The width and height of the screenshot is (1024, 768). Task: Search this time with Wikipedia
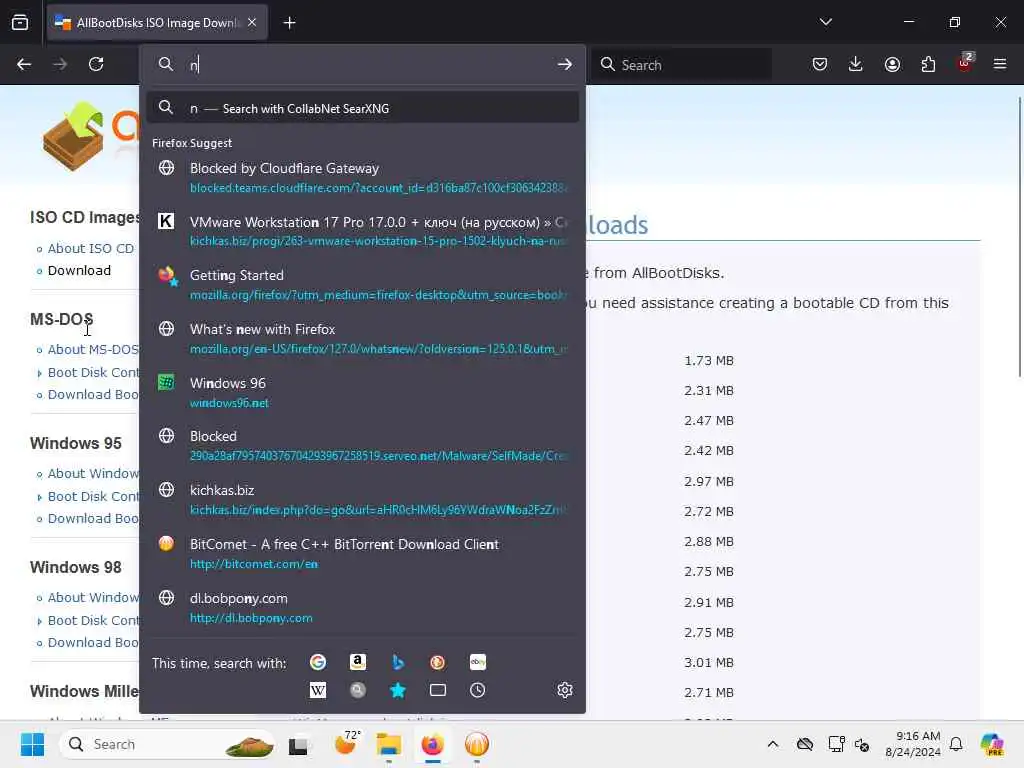(x=318, y=690)
